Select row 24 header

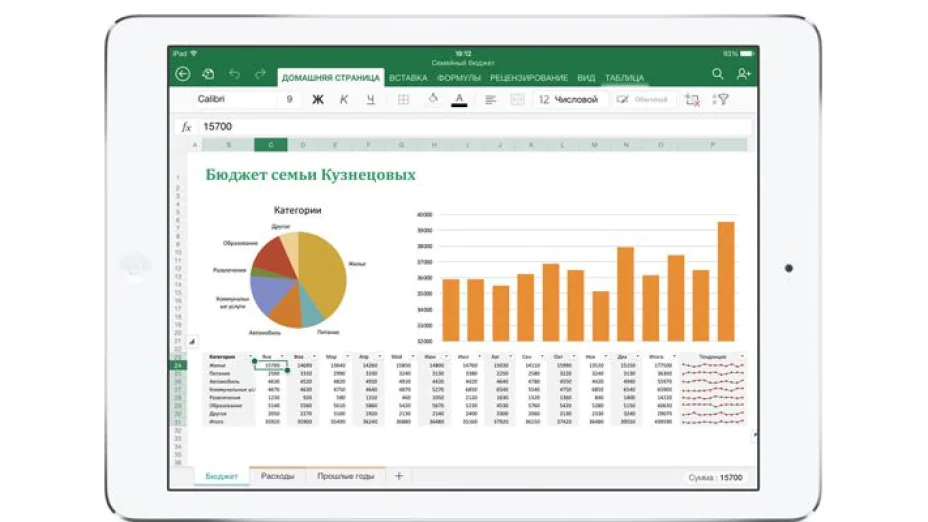[178, 366]
